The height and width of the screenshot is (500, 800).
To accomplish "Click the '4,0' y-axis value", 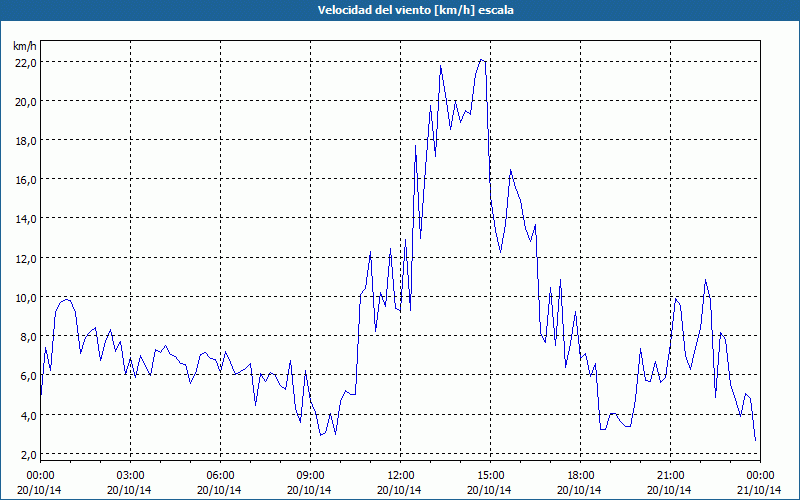I will click(28, 415).
